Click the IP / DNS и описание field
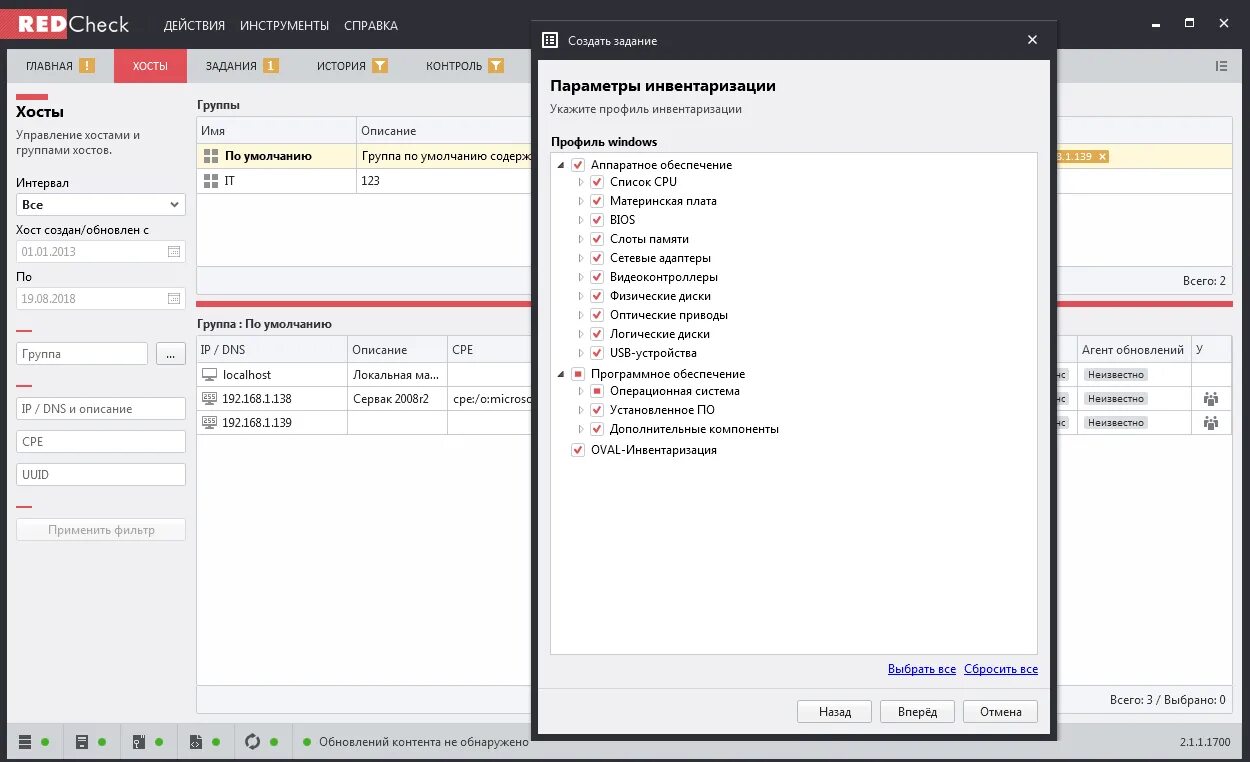 pyautogui.click(x=101, y=408)
